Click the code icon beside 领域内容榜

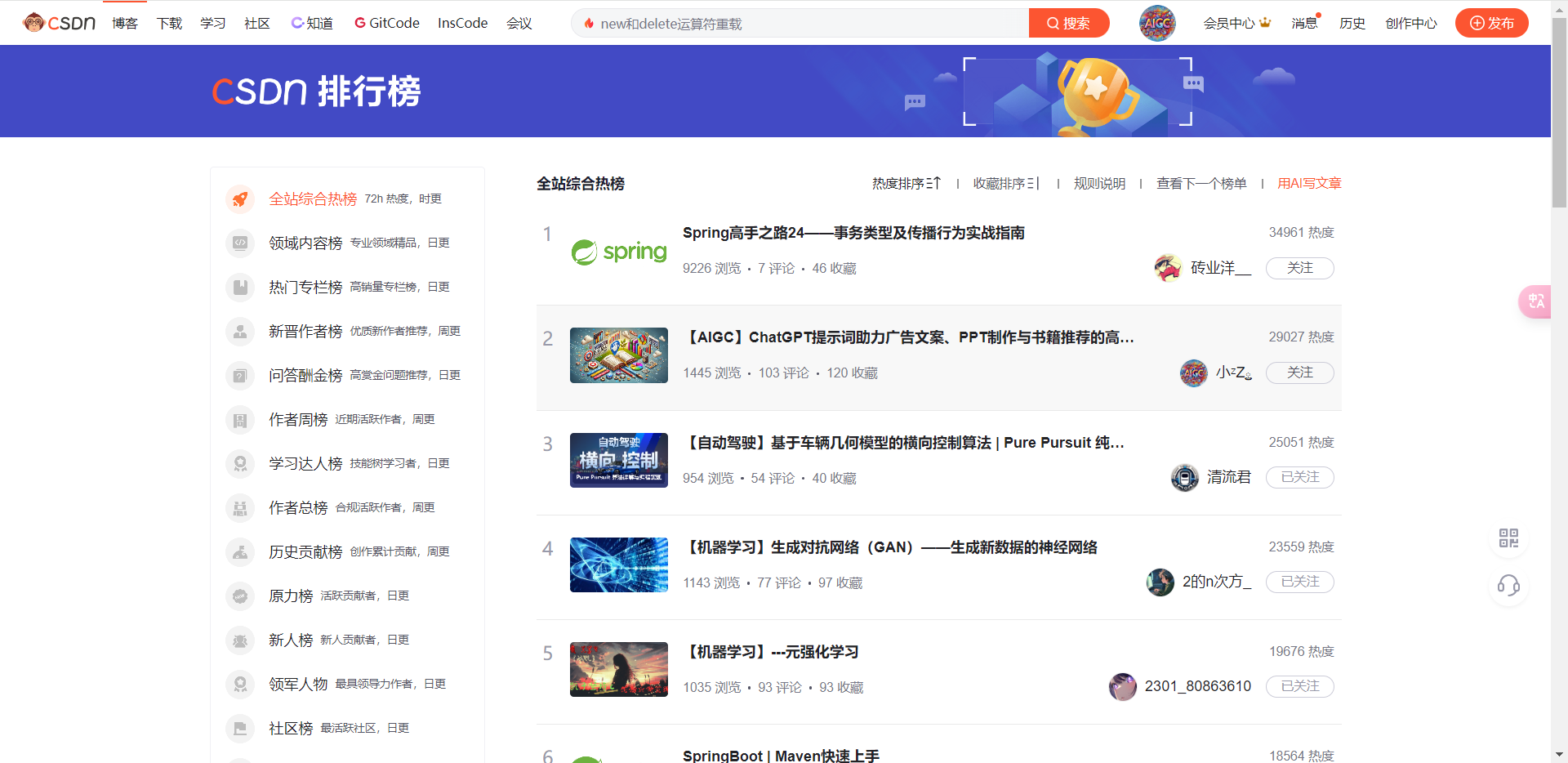240,243
